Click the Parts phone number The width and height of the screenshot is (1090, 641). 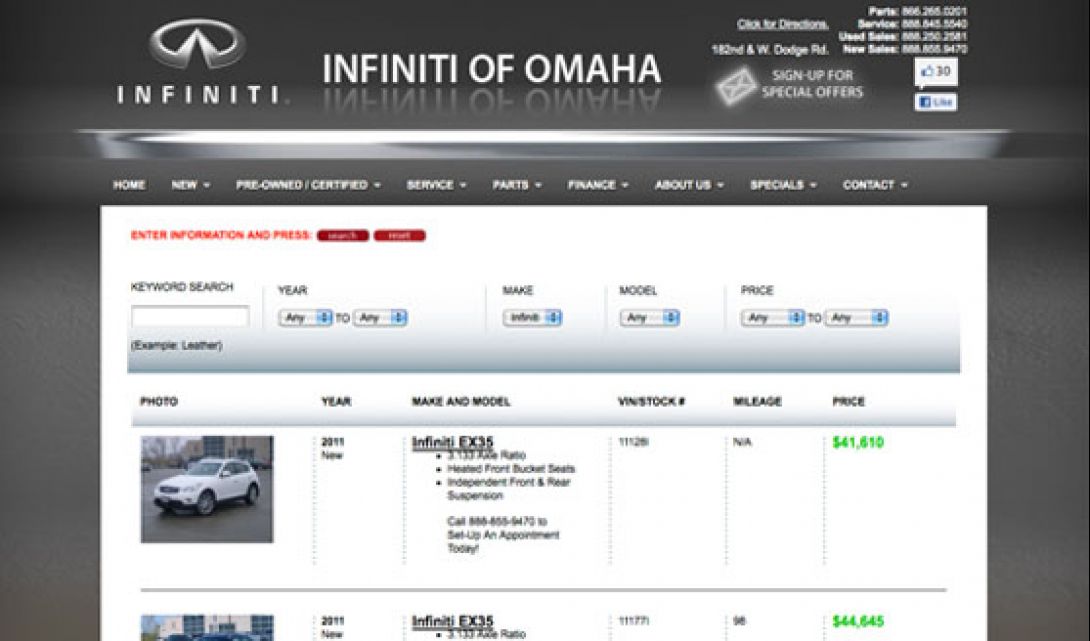[x=934, y=12]
